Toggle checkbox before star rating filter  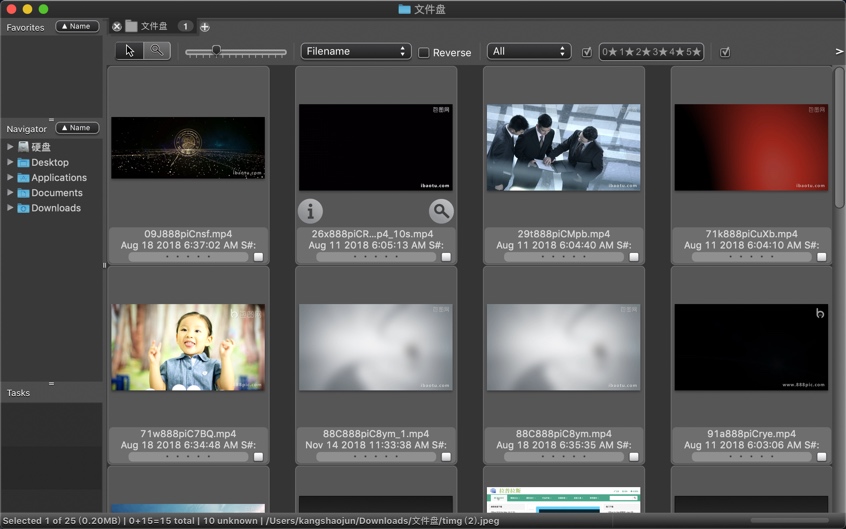click(586, 52)
